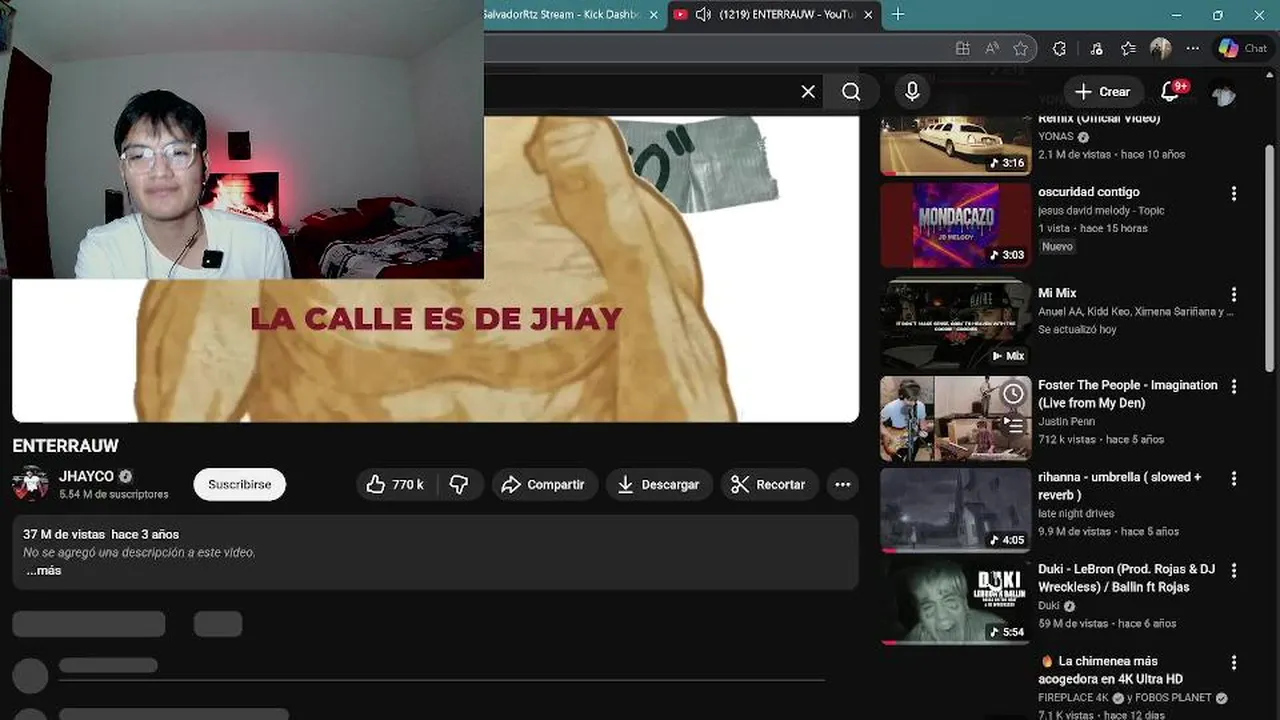Open options for Duki LeBron video
1280x720 pixels.
pos(1234,570)
